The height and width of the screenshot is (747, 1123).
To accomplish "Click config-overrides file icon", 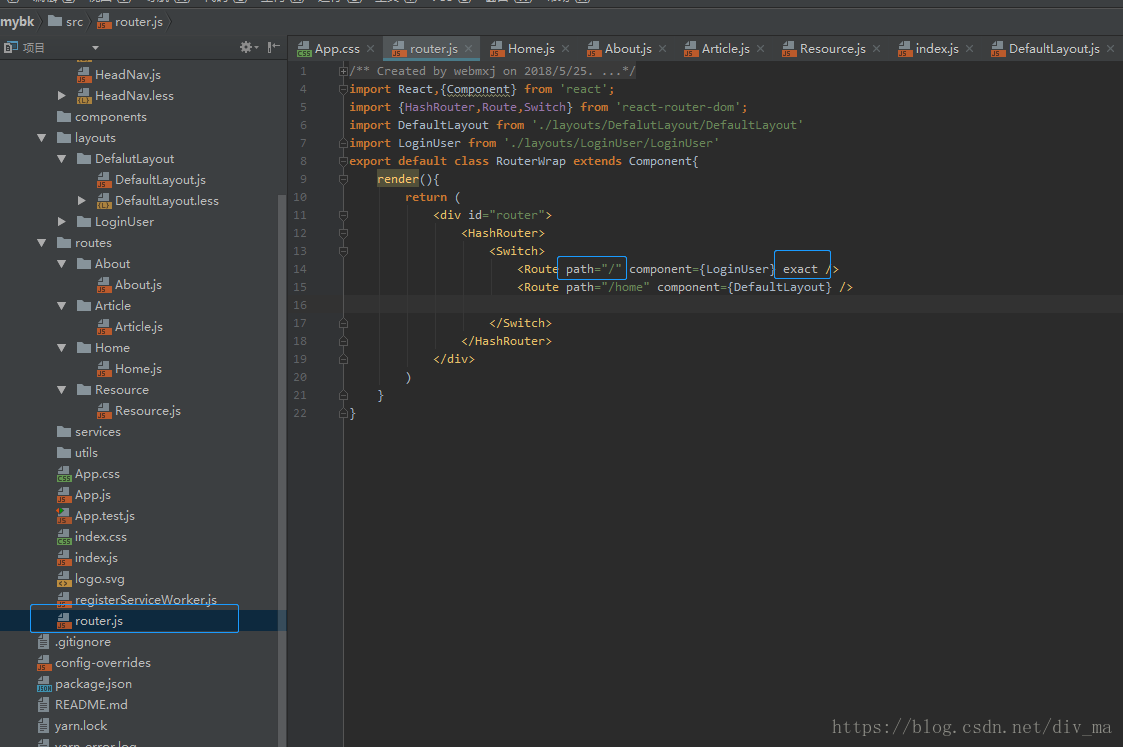I will pyautogui.click(x=44, y=662).
